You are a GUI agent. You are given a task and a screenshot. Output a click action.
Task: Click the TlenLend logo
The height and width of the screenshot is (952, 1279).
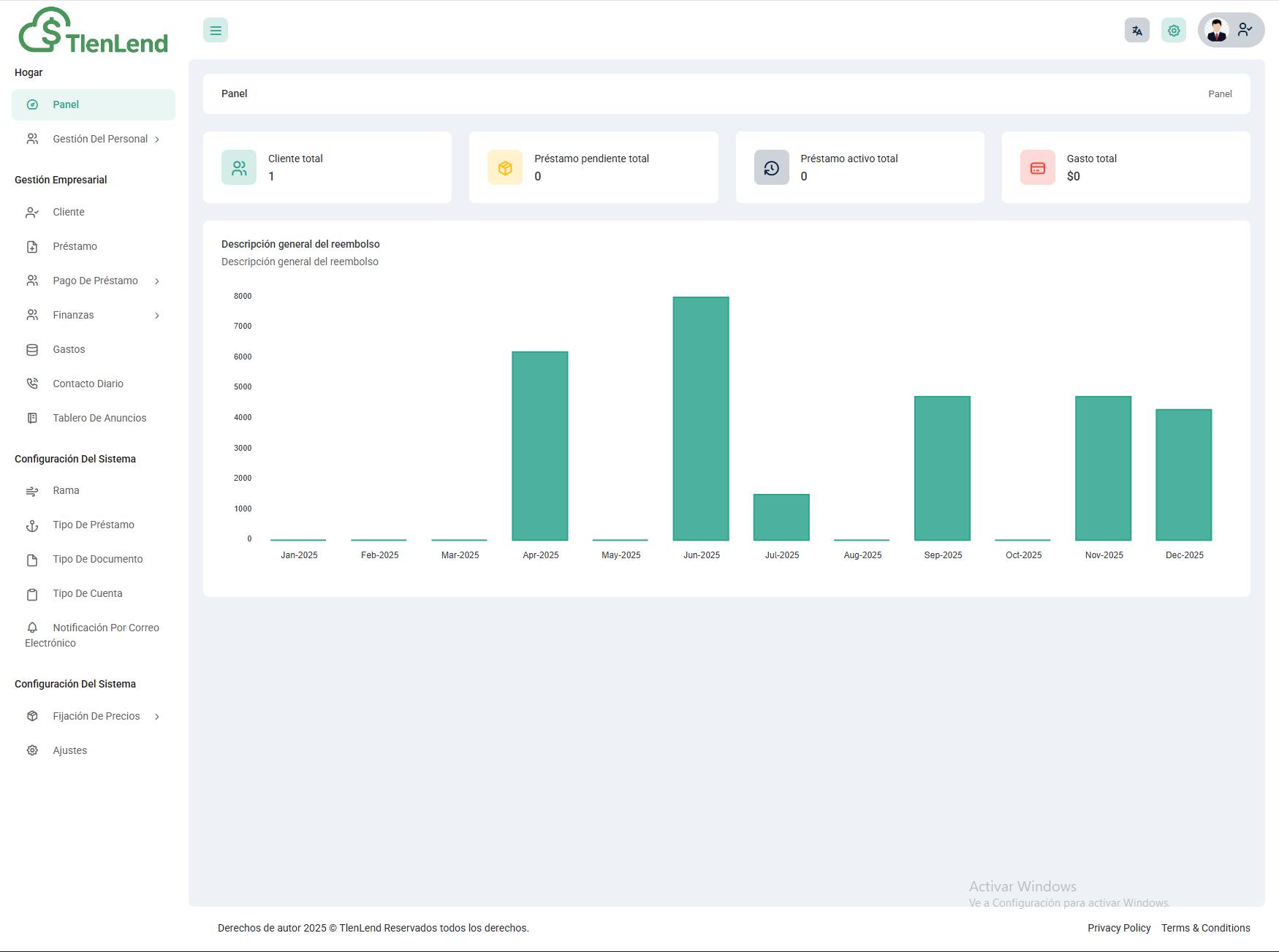click(94, 32)
